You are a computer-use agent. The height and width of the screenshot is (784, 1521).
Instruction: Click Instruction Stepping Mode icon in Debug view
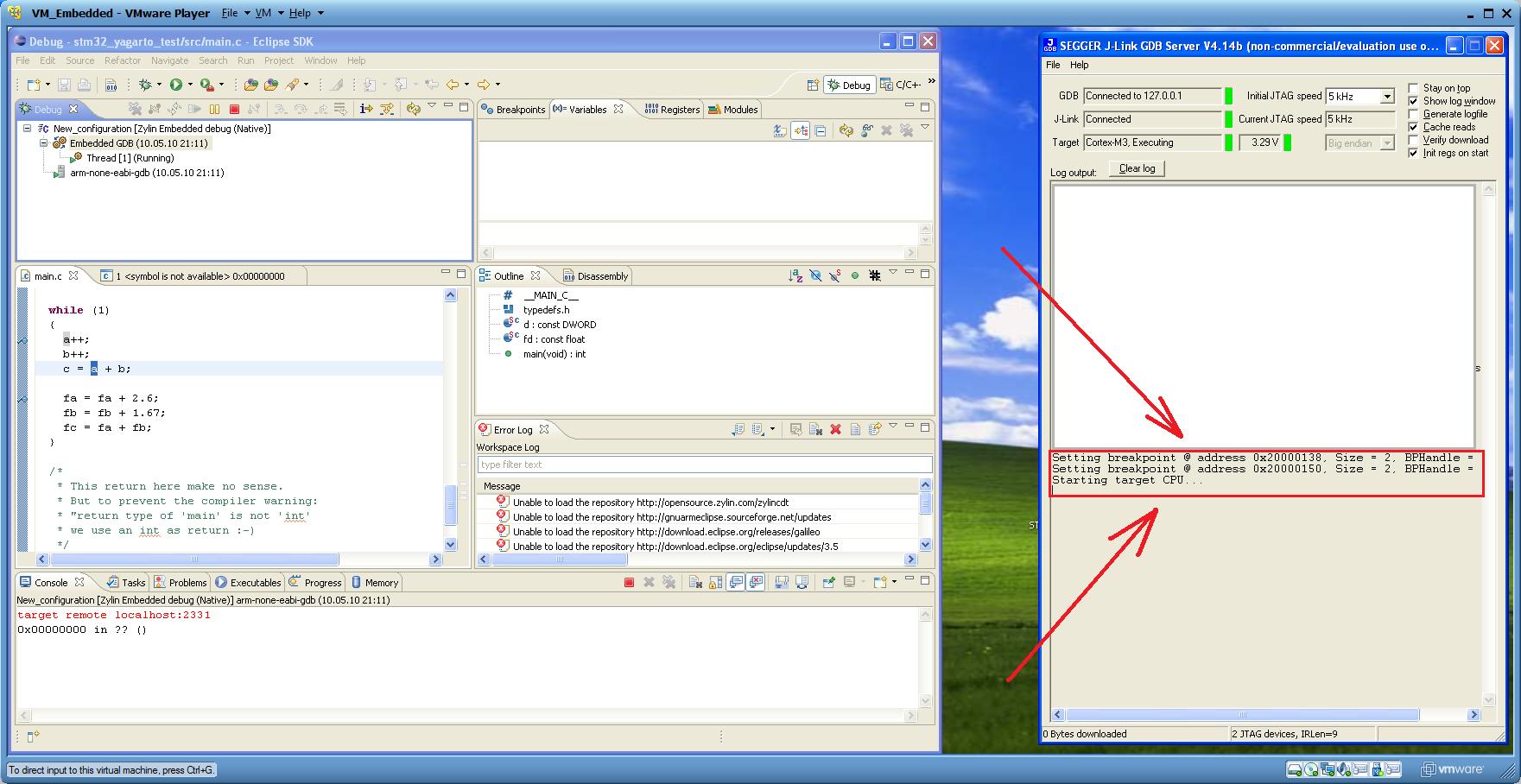pos(365,109)
